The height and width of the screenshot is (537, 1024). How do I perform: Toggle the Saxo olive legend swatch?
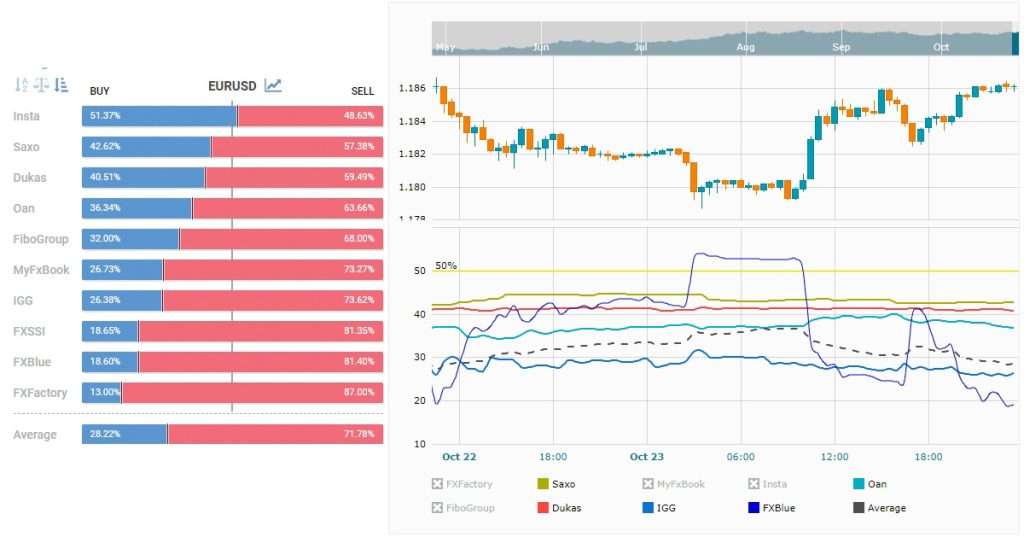point(544,484)
